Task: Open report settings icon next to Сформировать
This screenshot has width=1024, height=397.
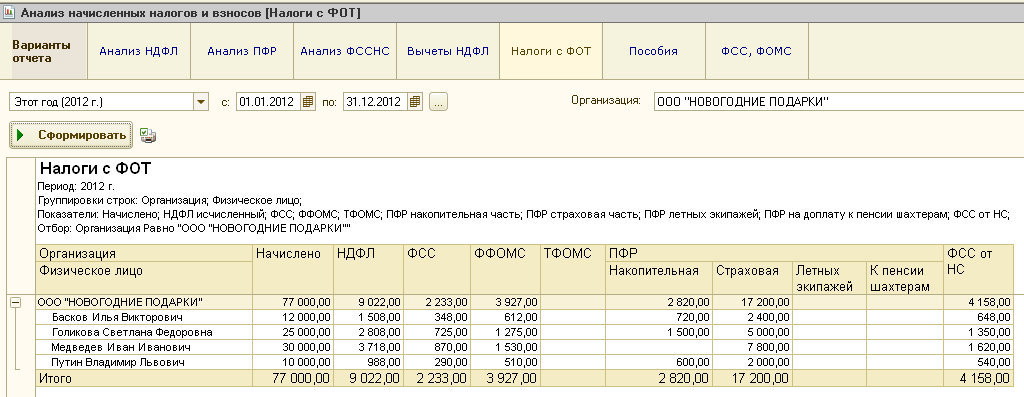Action: click(148, 135)
